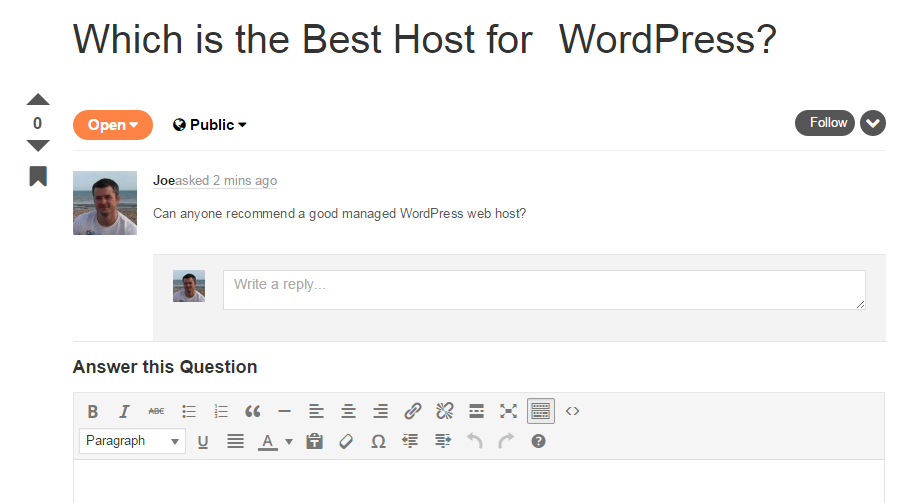Open the text color picker arrow
This screenshot has width=917, height=503.
click(x=289, y=442)
